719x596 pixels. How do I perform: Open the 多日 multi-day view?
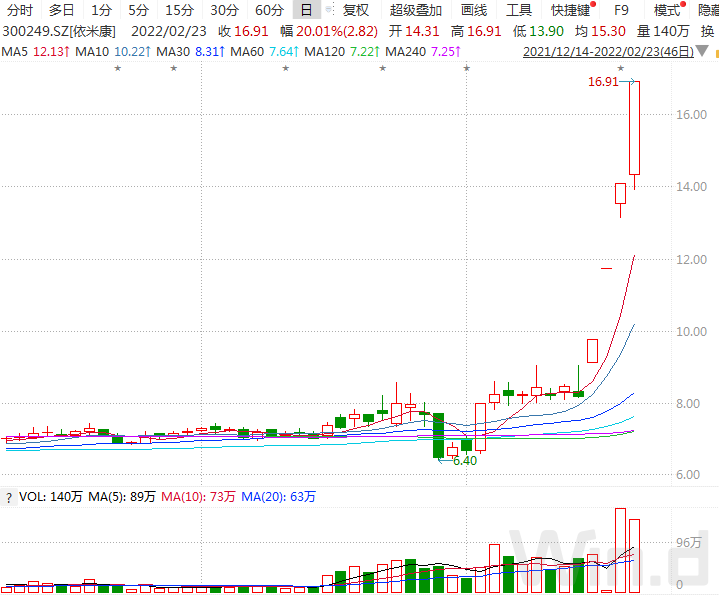(61, 10)
